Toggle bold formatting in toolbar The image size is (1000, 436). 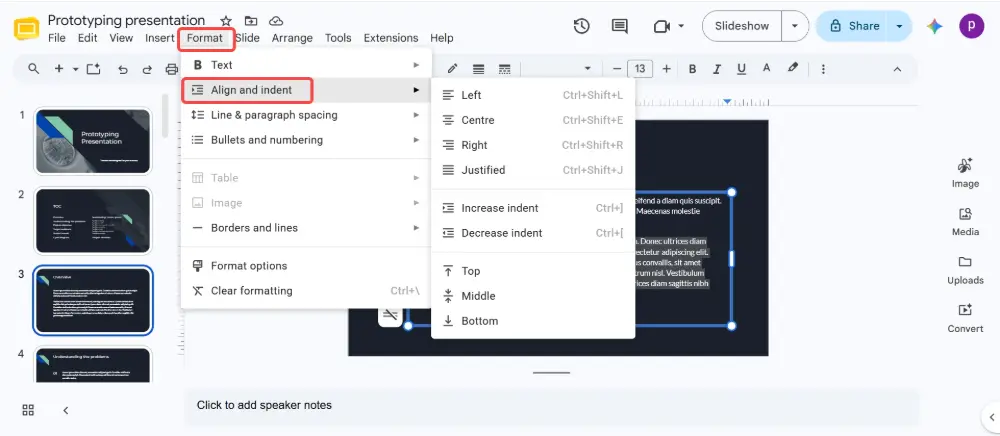click(693, 69)
